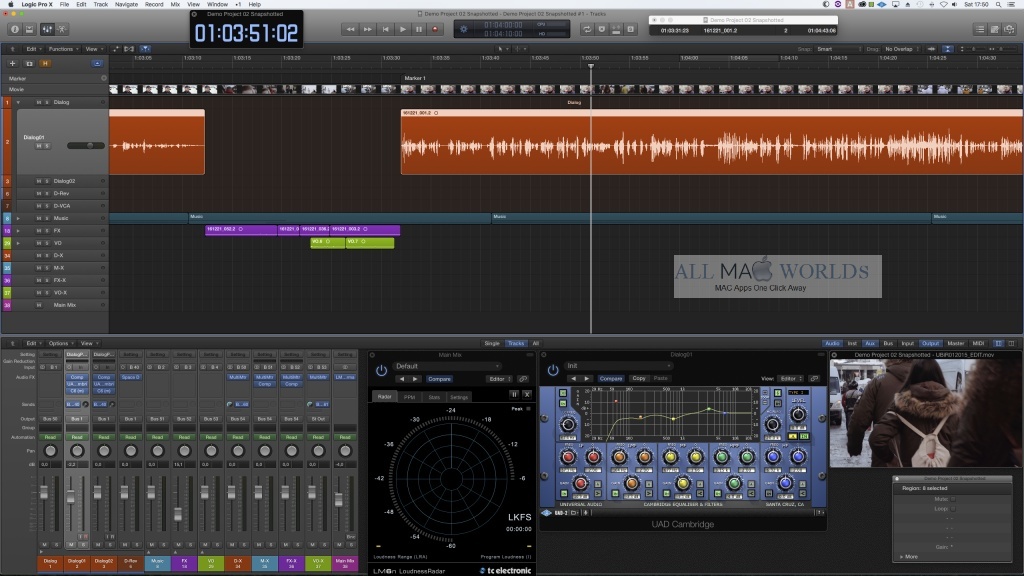
Task: Open the mixer Options menu
Action: (60, 343)
